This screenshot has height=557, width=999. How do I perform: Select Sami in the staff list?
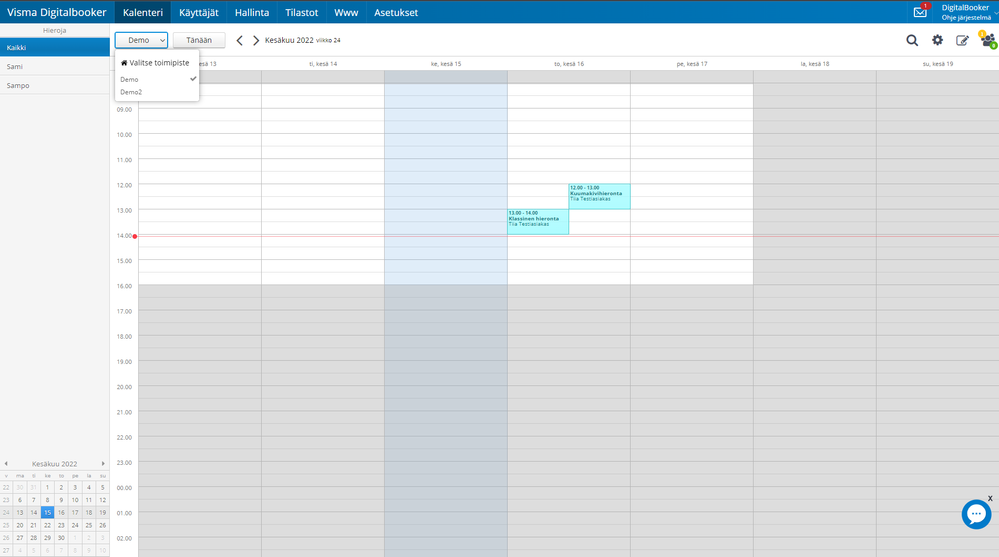[x=55, y=66]
